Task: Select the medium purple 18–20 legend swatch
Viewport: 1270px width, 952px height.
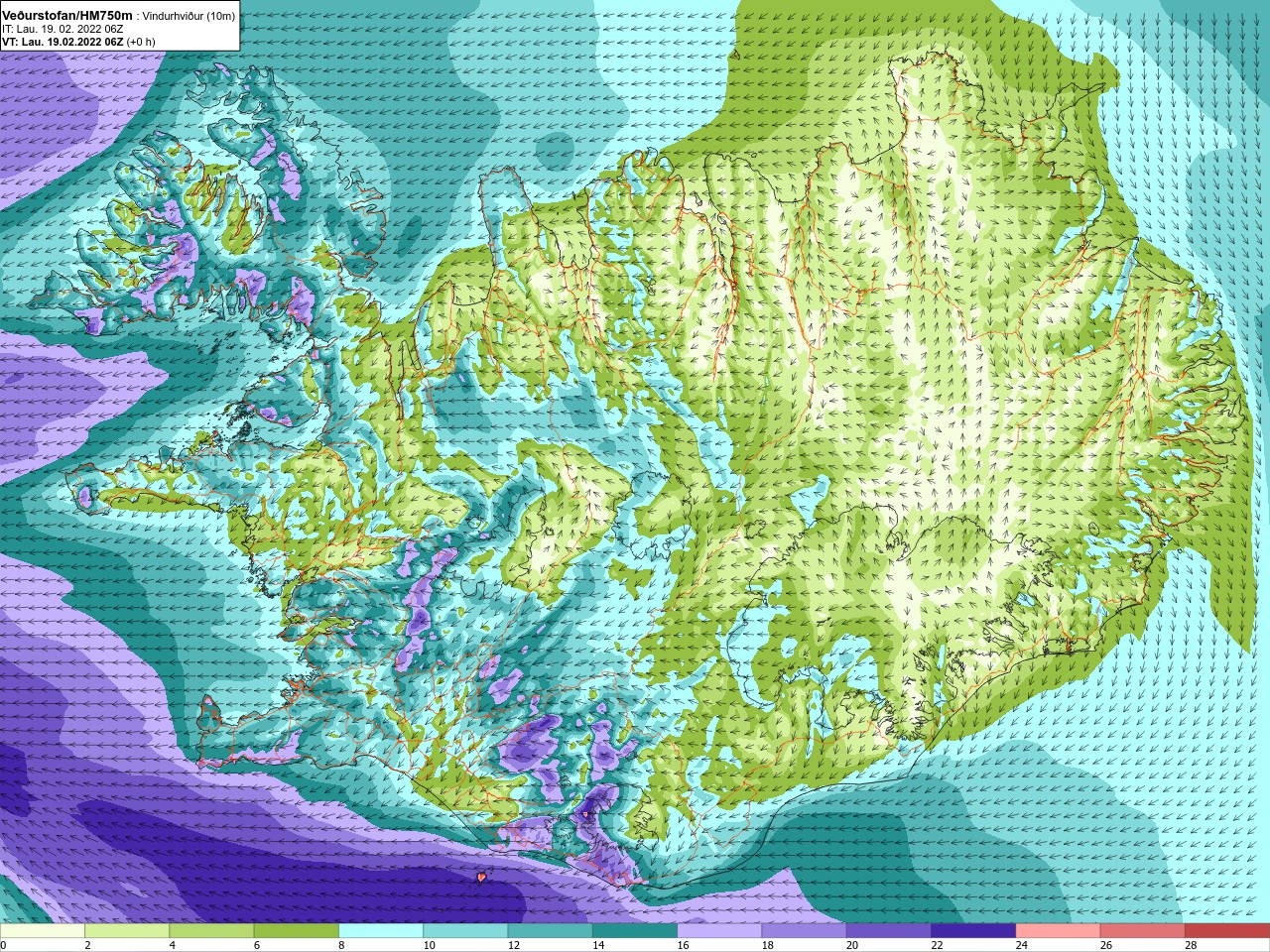Action: click(x=804, y=931)
